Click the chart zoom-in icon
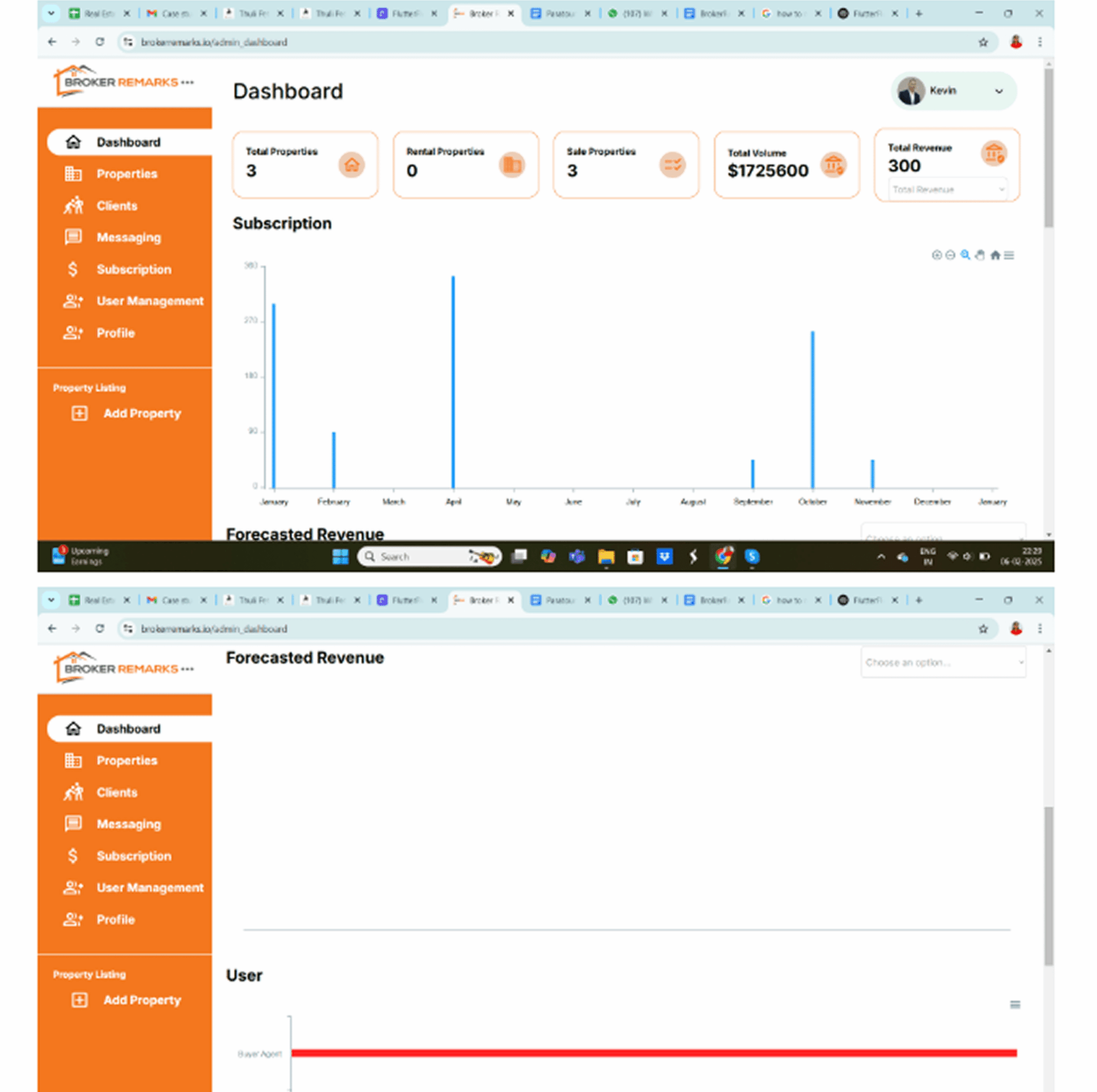 point(936,255)
